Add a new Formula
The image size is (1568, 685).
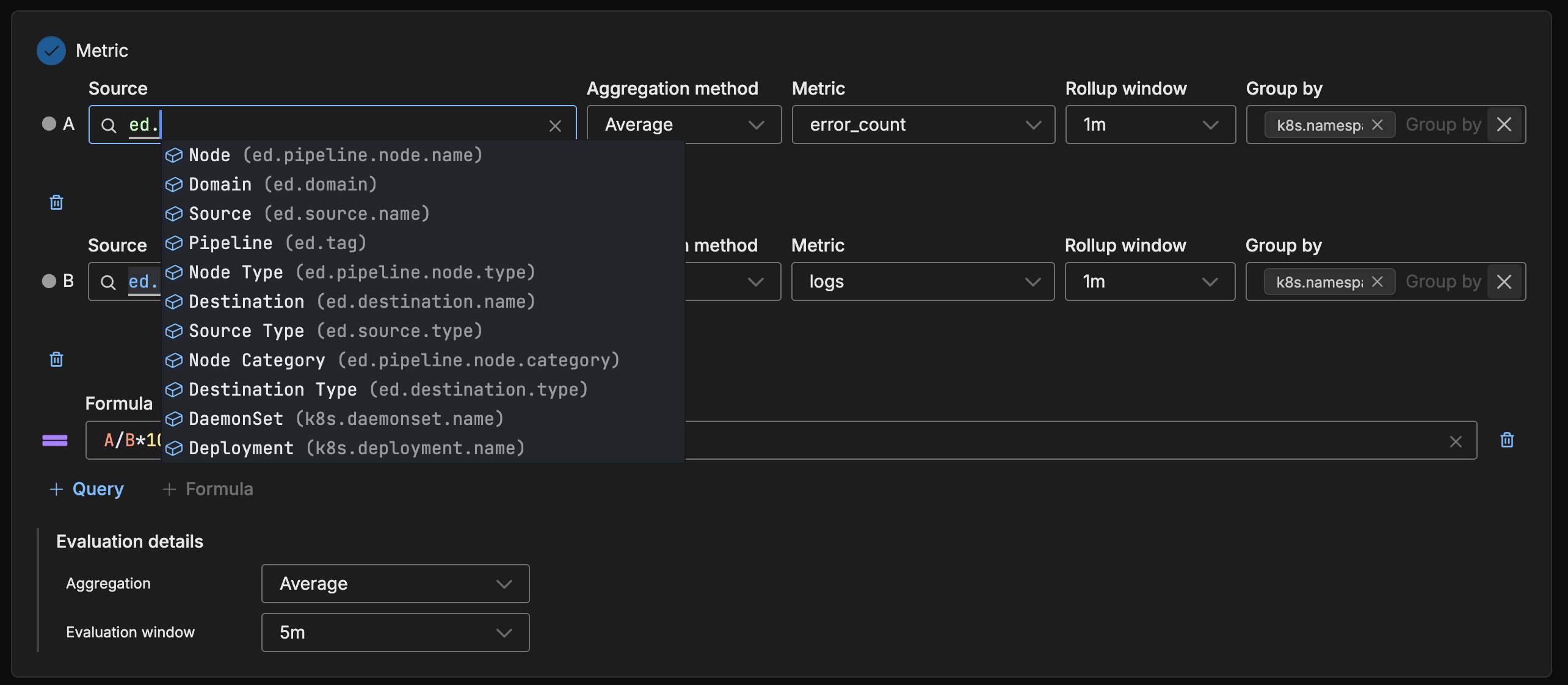pyautogui.click(x=208, y=489)
